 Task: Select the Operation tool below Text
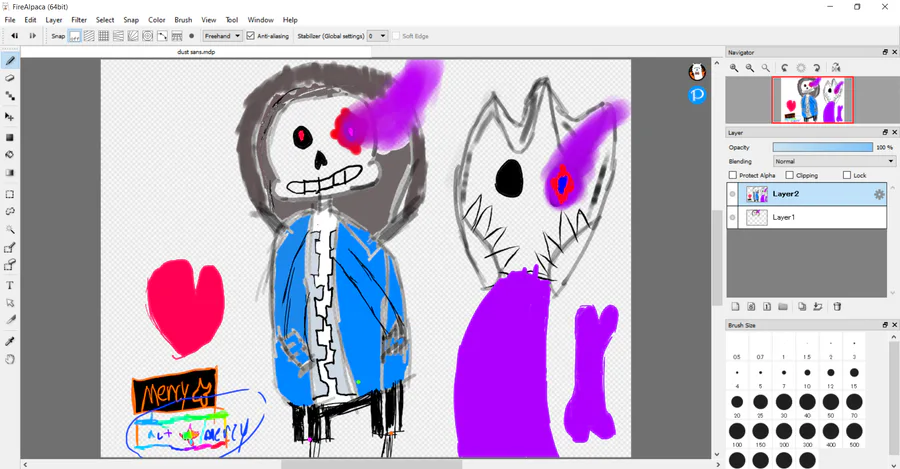[10, 303]
